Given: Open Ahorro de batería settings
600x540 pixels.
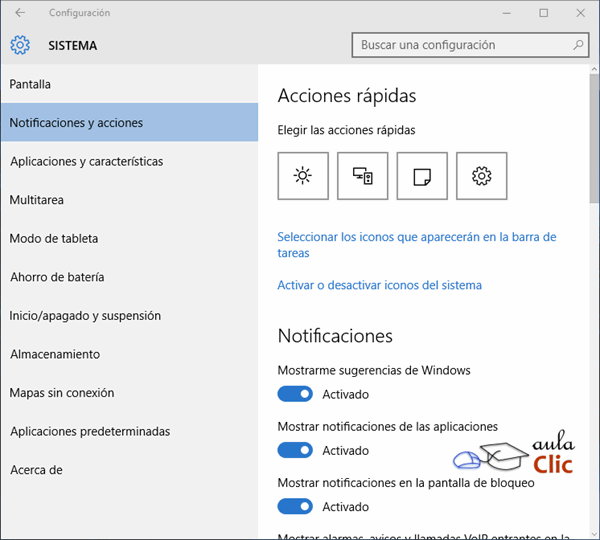Looking at the screenshot, I should click(x=57, y=277).
